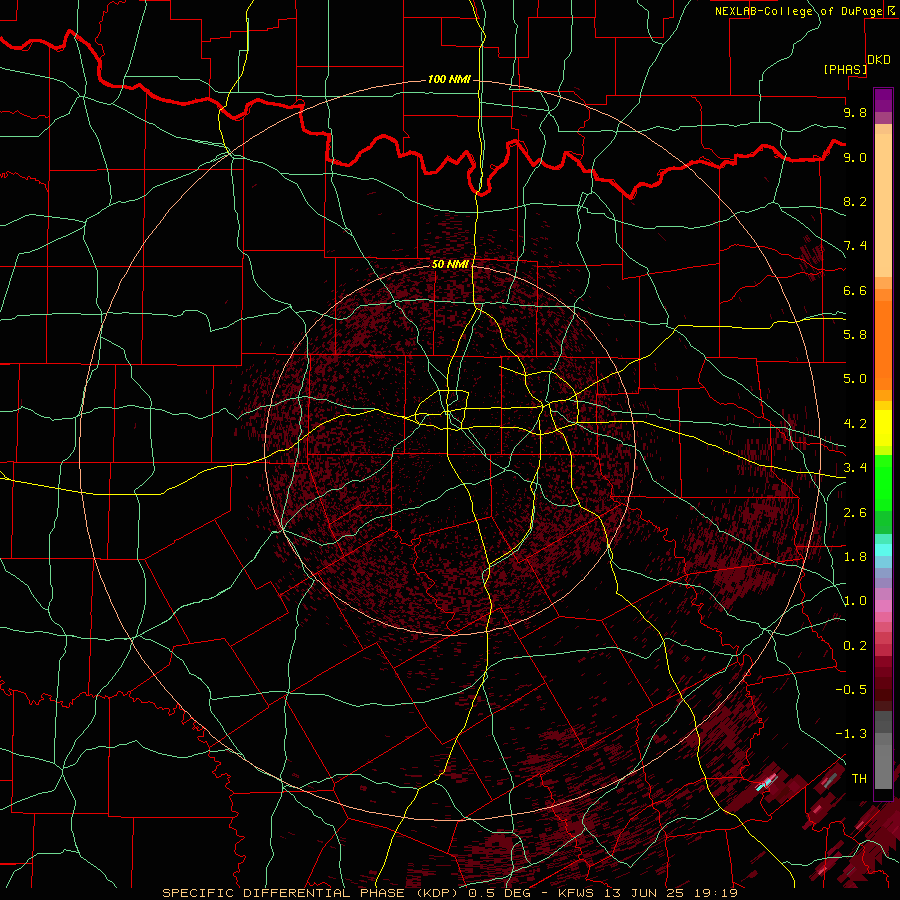Click the [PHAS] label above the color scale

[x=845, y=69]
